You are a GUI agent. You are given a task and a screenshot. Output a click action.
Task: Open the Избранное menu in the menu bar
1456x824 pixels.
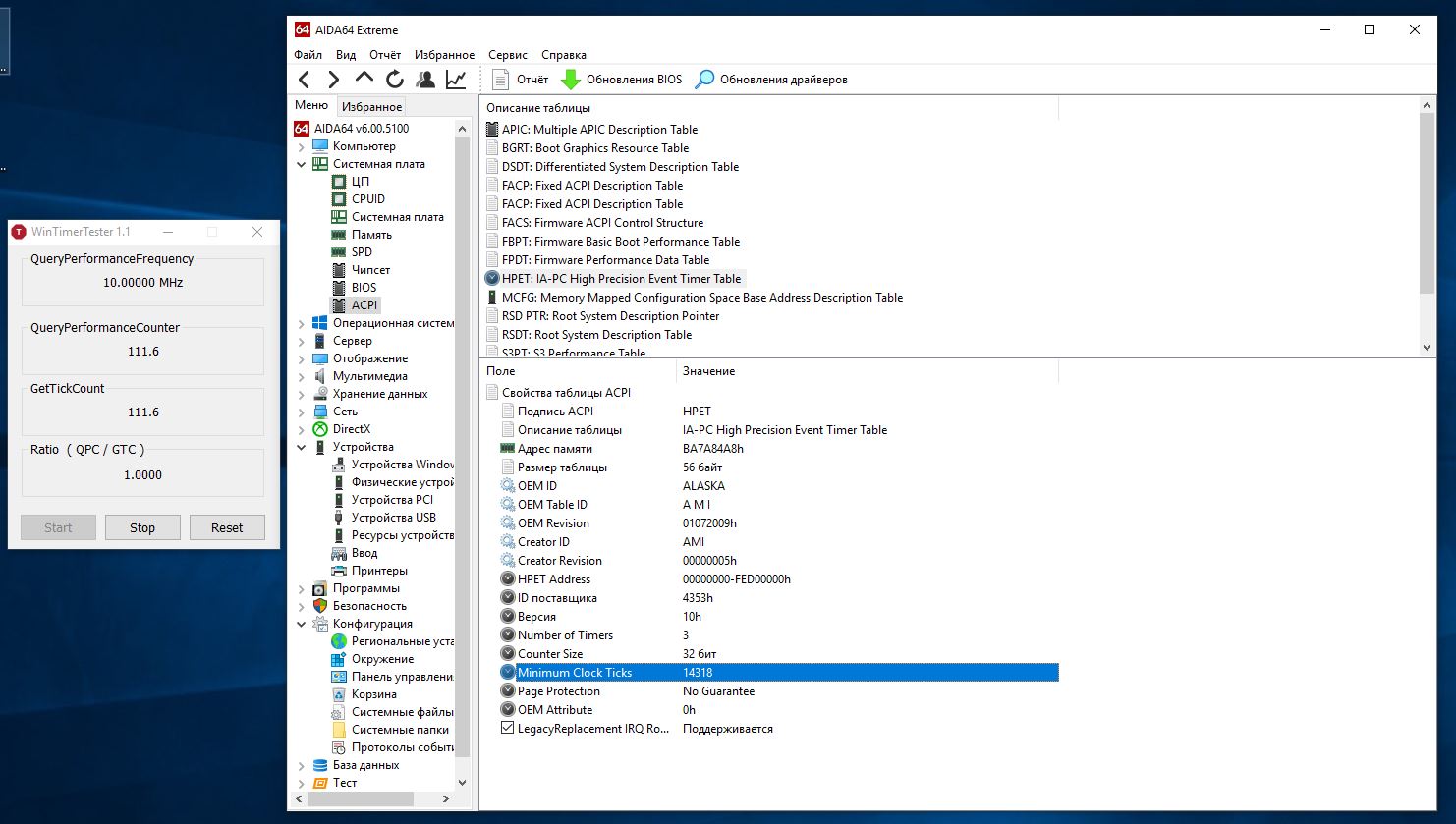(x=444, y=55)
